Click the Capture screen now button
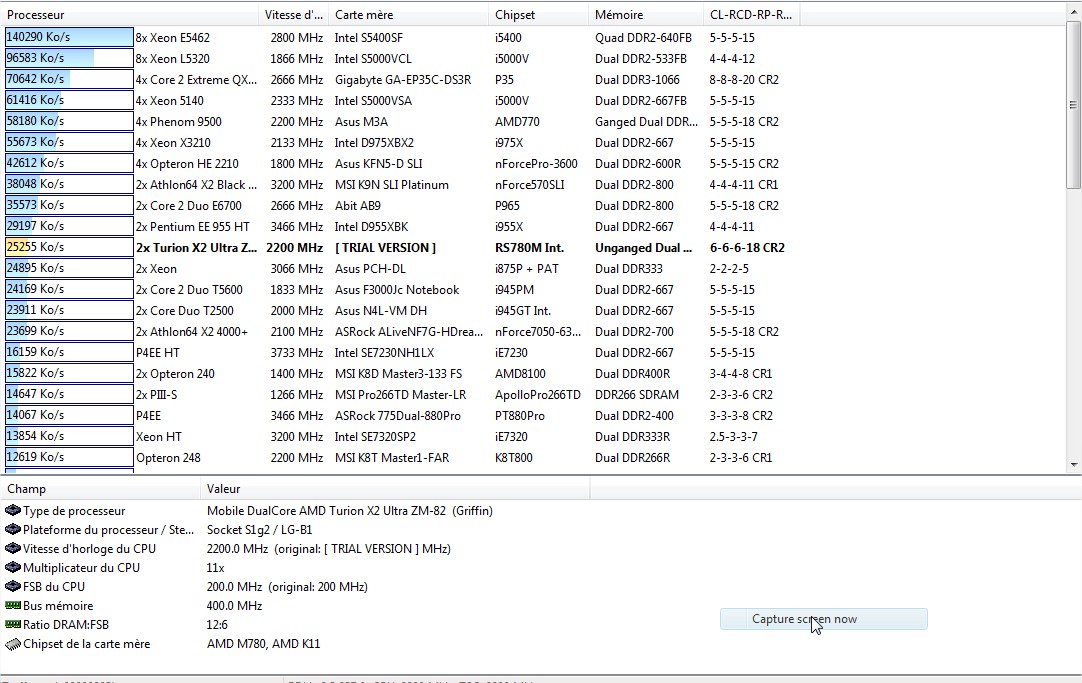 point(823,619)
